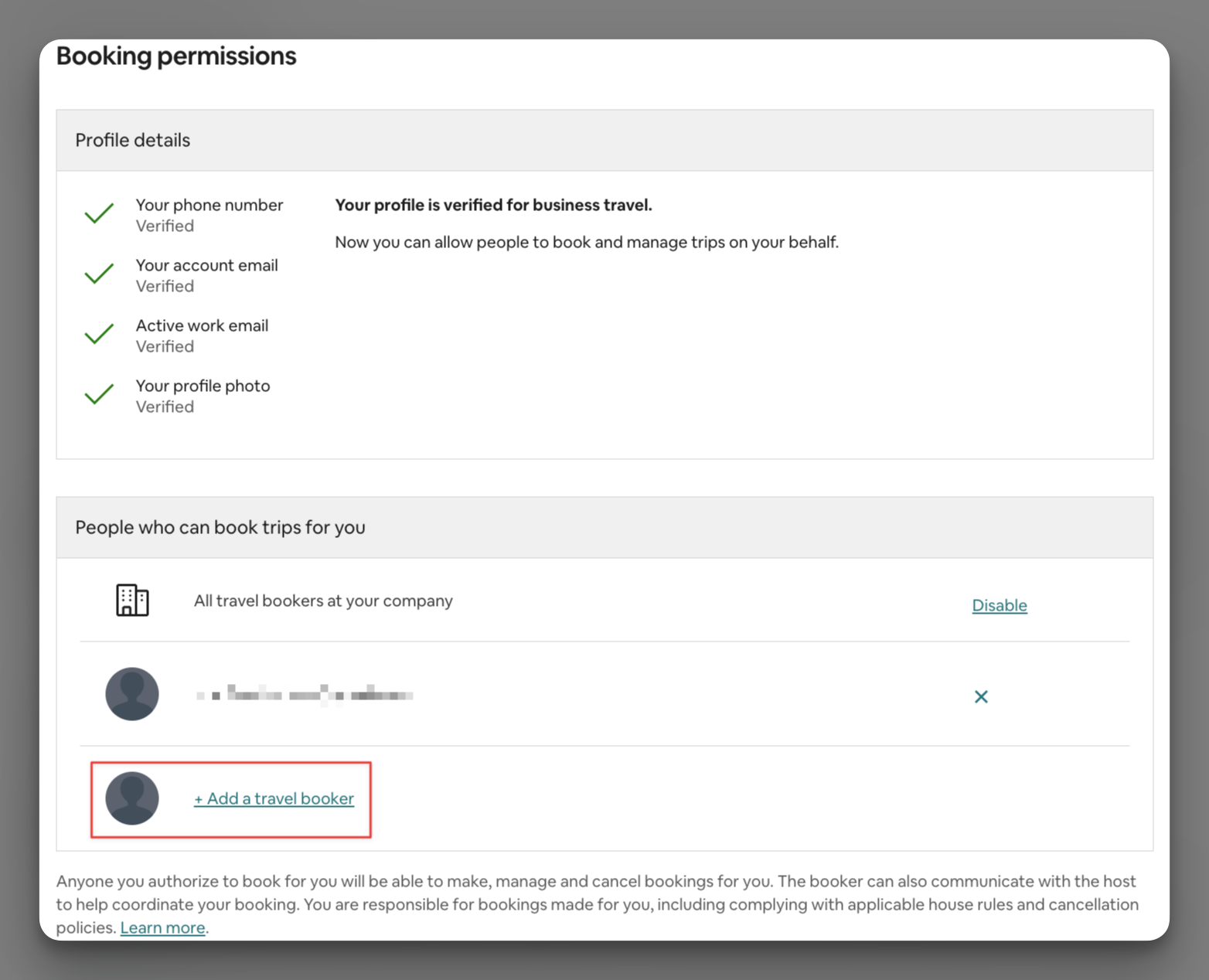Click 'Your profile is verified for business travel.'
Screen dimensions: 1209x980
coord(493,205)
